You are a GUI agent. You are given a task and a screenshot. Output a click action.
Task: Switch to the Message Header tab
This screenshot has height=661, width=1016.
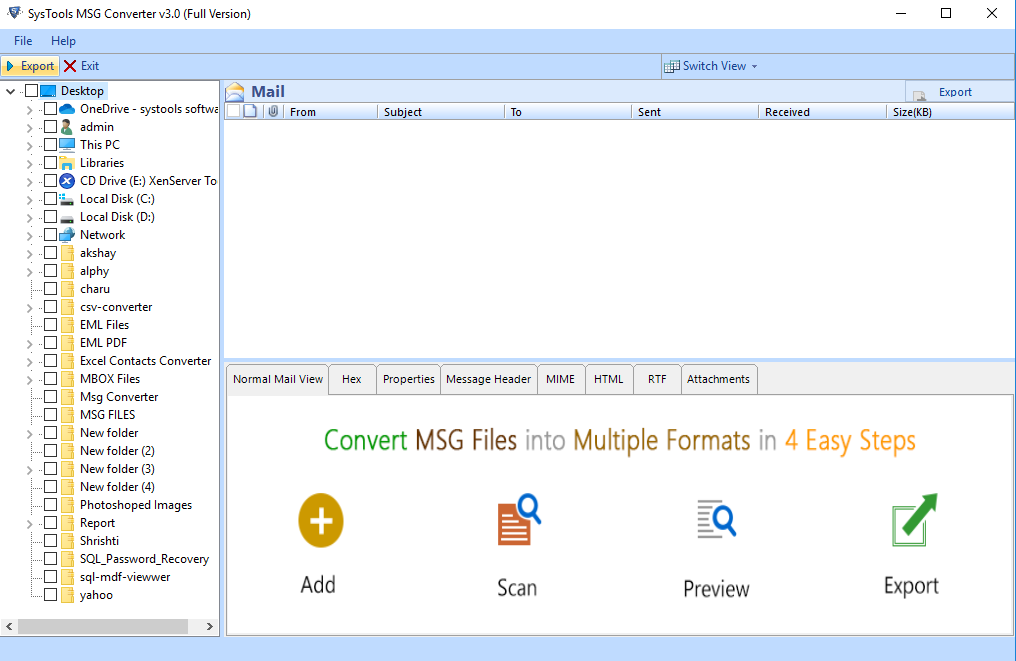coord(488,379)
